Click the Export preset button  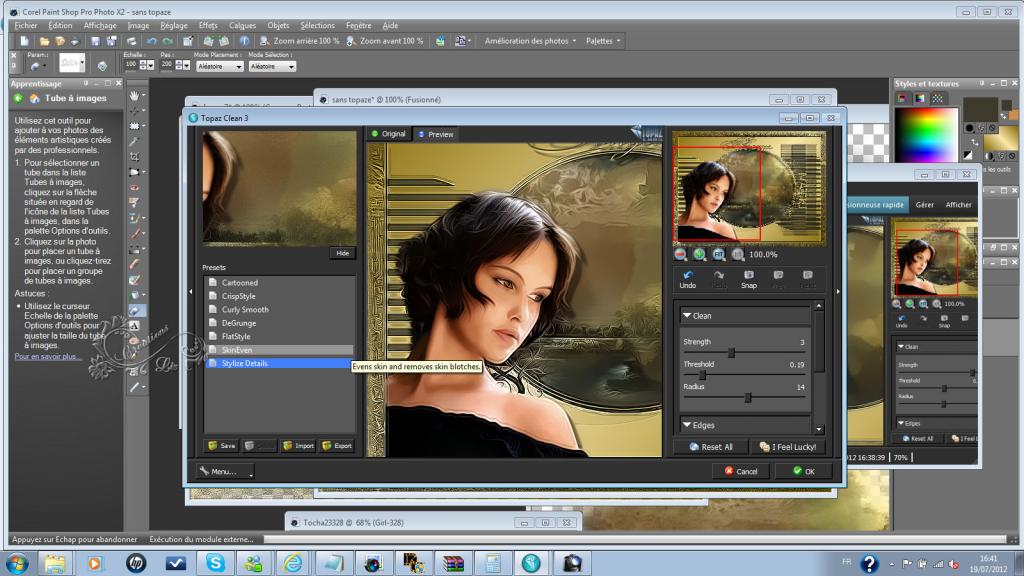tap(337, 445)
